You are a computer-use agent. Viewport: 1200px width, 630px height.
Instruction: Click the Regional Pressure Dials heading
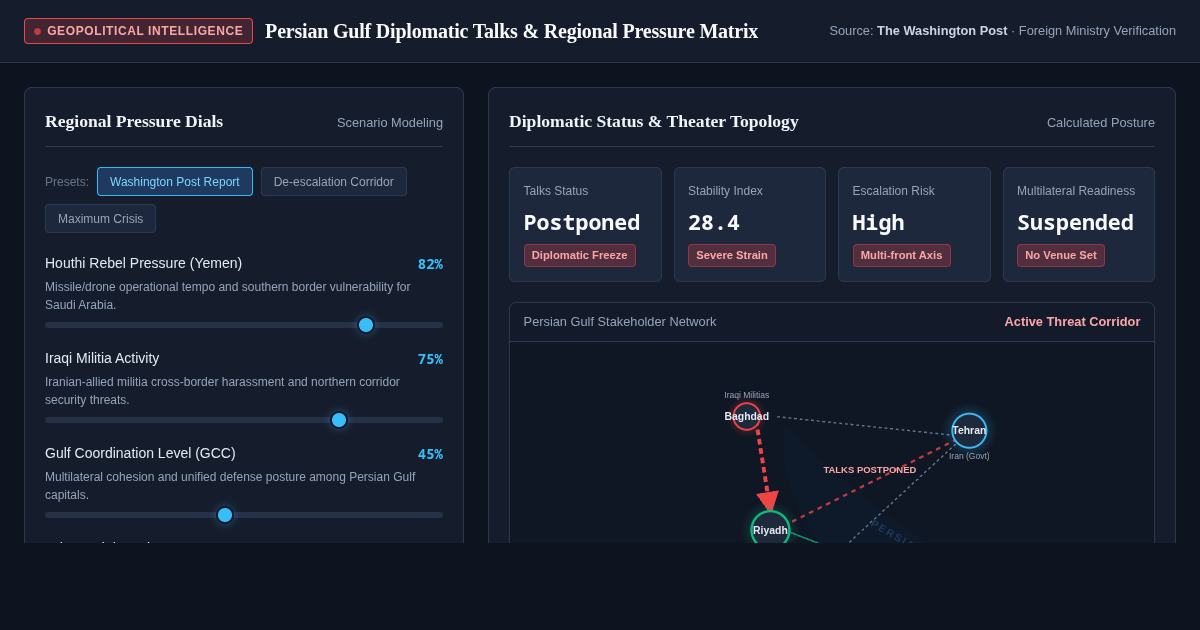pyautogui.click(x=134, y=121)
